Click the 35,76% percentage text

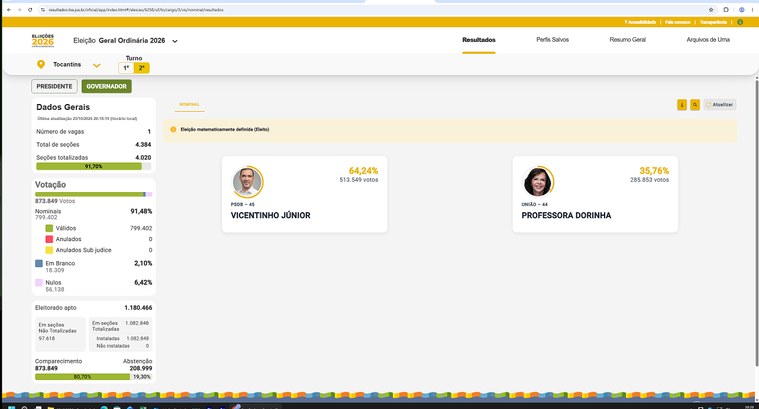(654, 171)
